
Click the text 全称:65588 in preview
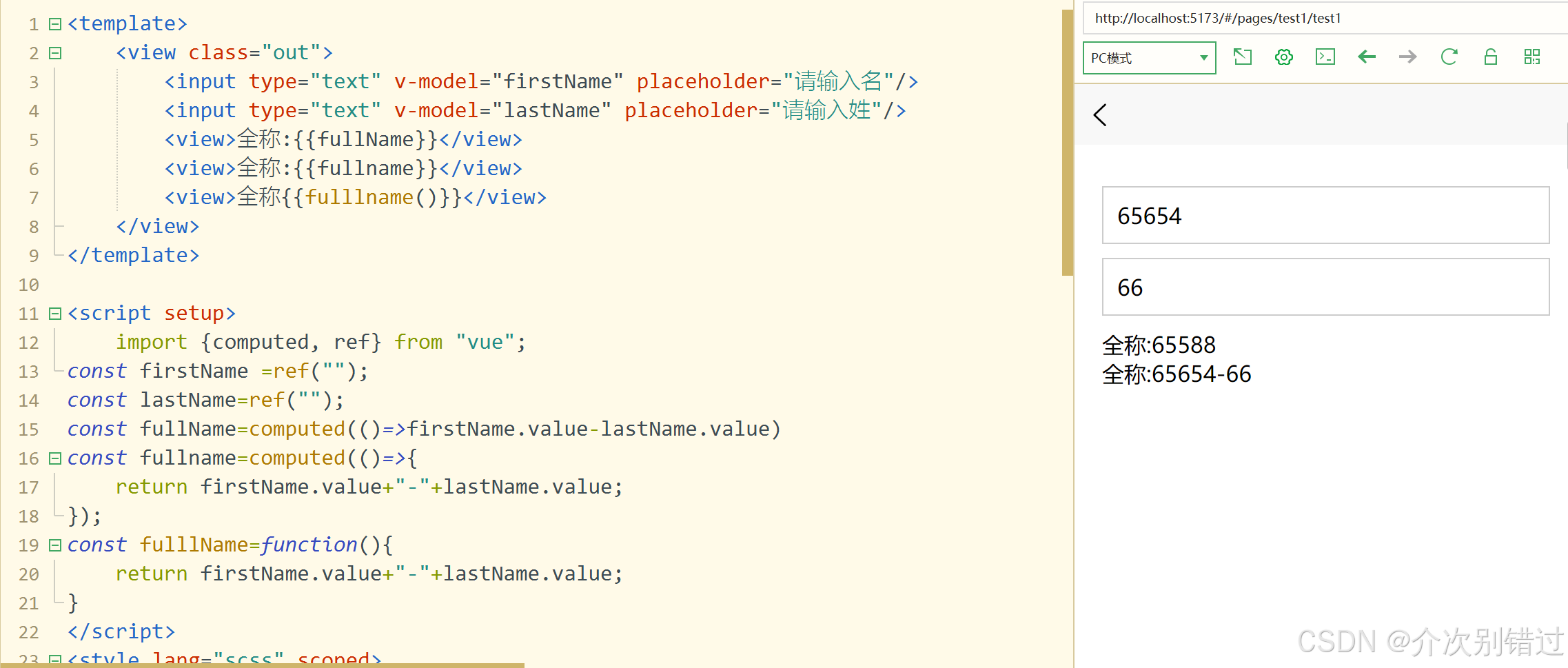point(1159,345)
